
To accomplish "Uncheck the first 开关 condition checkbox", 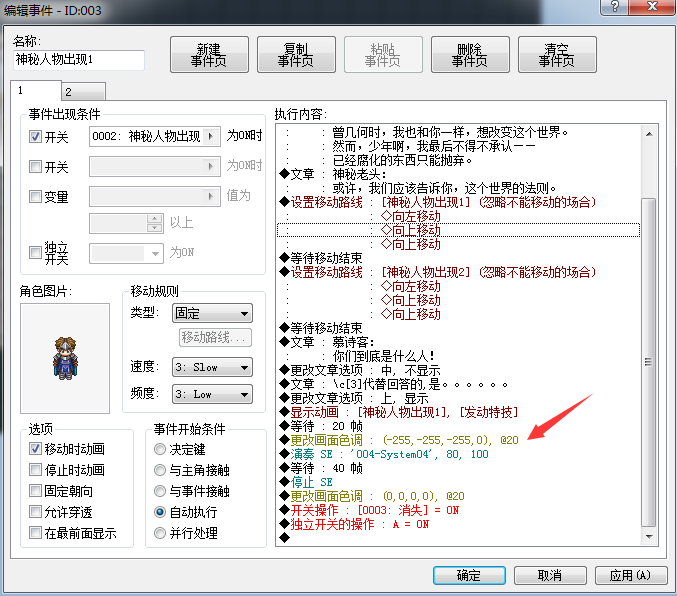I will tap(35, 136).
